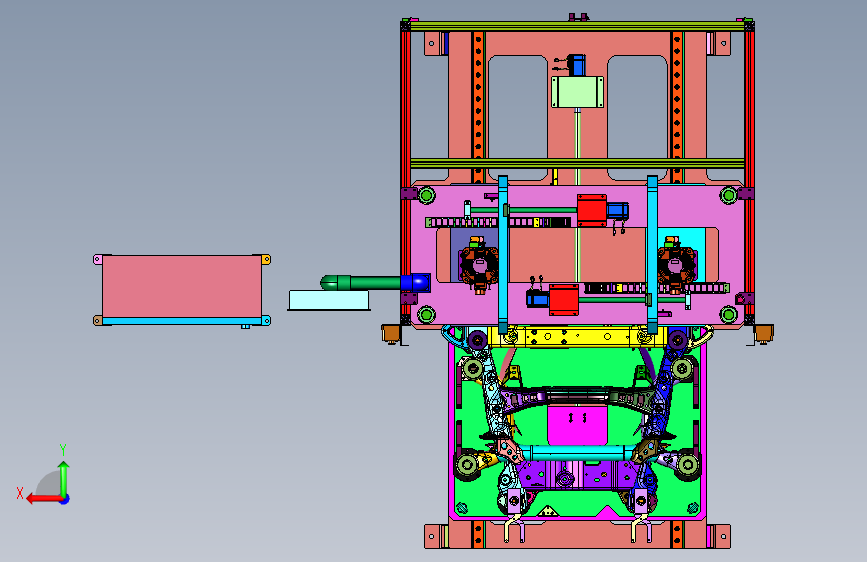The width and height of the screenshot is (867, 562).
Task: Select the small light-cyan plate beside the cylinder
Action: click(x=328, y=300)
